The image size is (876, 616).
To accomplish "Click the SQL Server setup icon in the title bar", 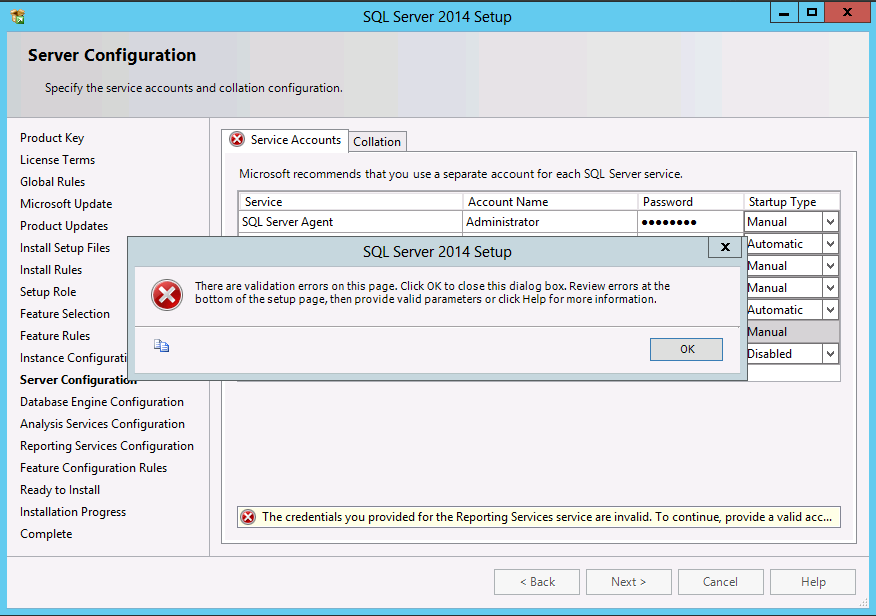I will (18, 16).
